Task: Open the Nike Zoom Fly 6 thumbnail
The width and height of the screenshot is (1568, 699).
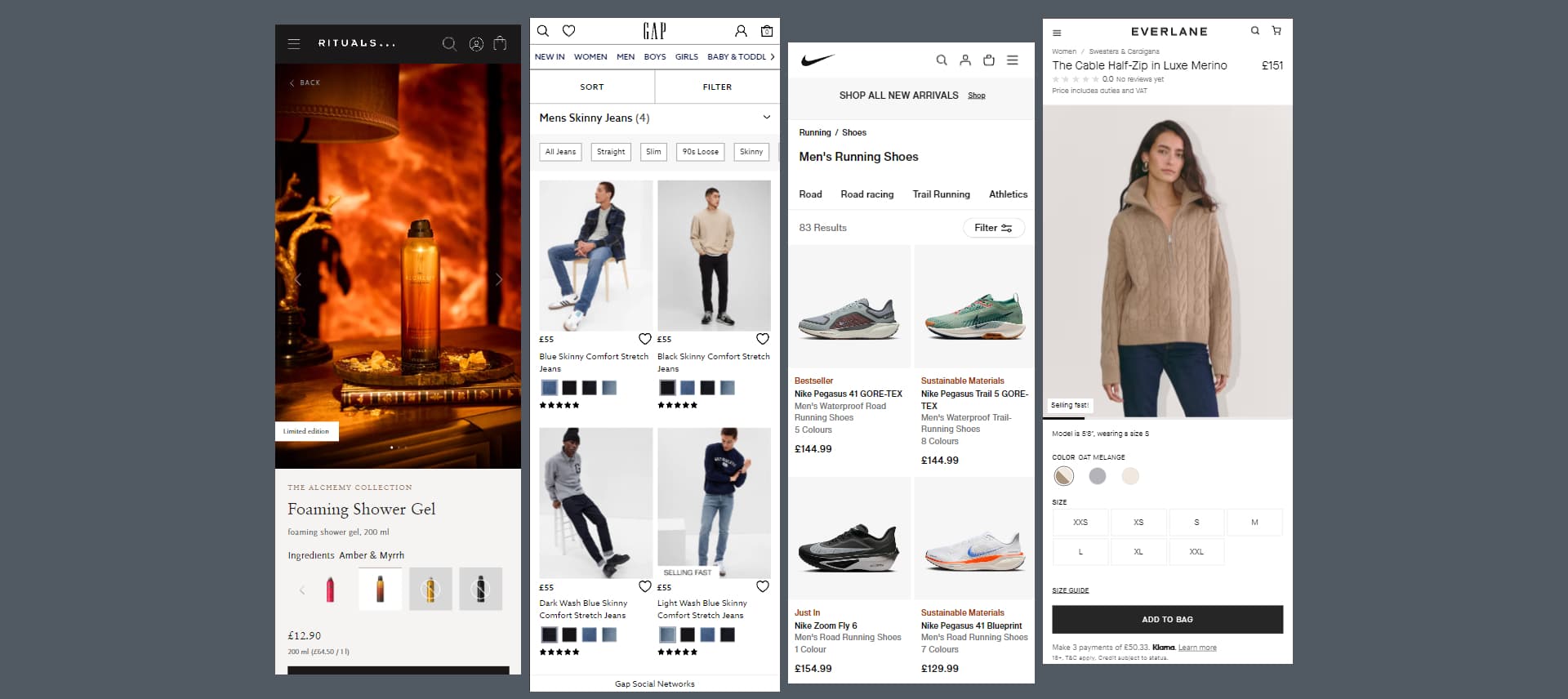Action: pos(849,541)
